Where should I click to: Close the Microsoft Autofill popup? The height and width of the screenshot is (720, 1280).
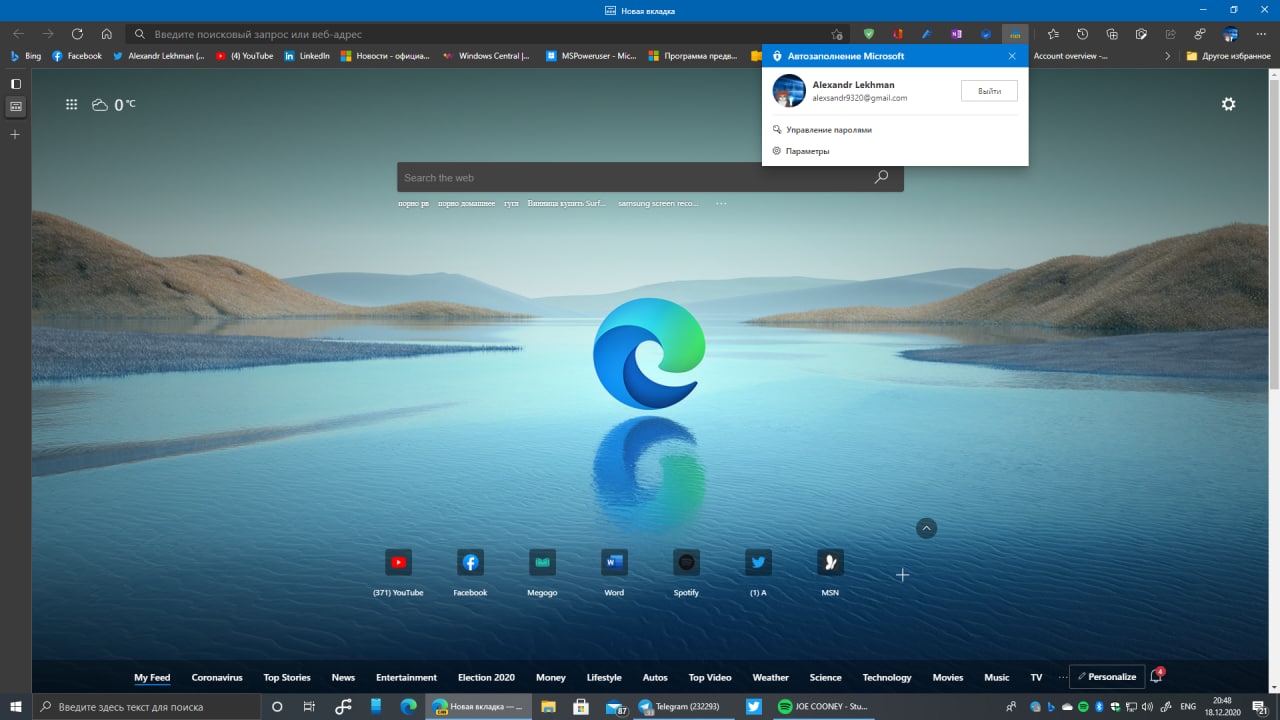point(1012,56)
